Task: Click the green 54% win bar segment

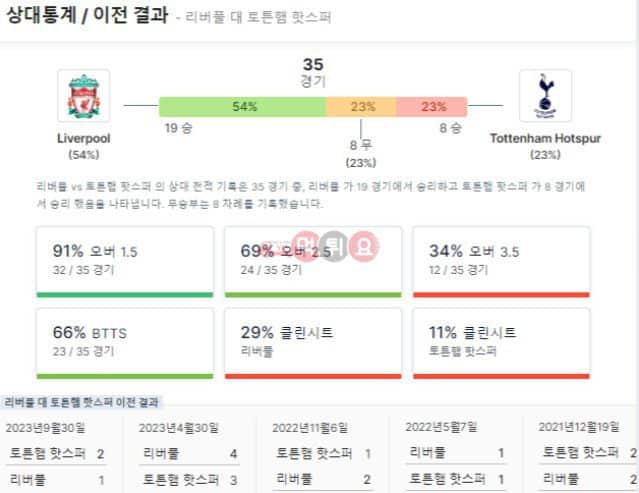Action: [243, 107]
